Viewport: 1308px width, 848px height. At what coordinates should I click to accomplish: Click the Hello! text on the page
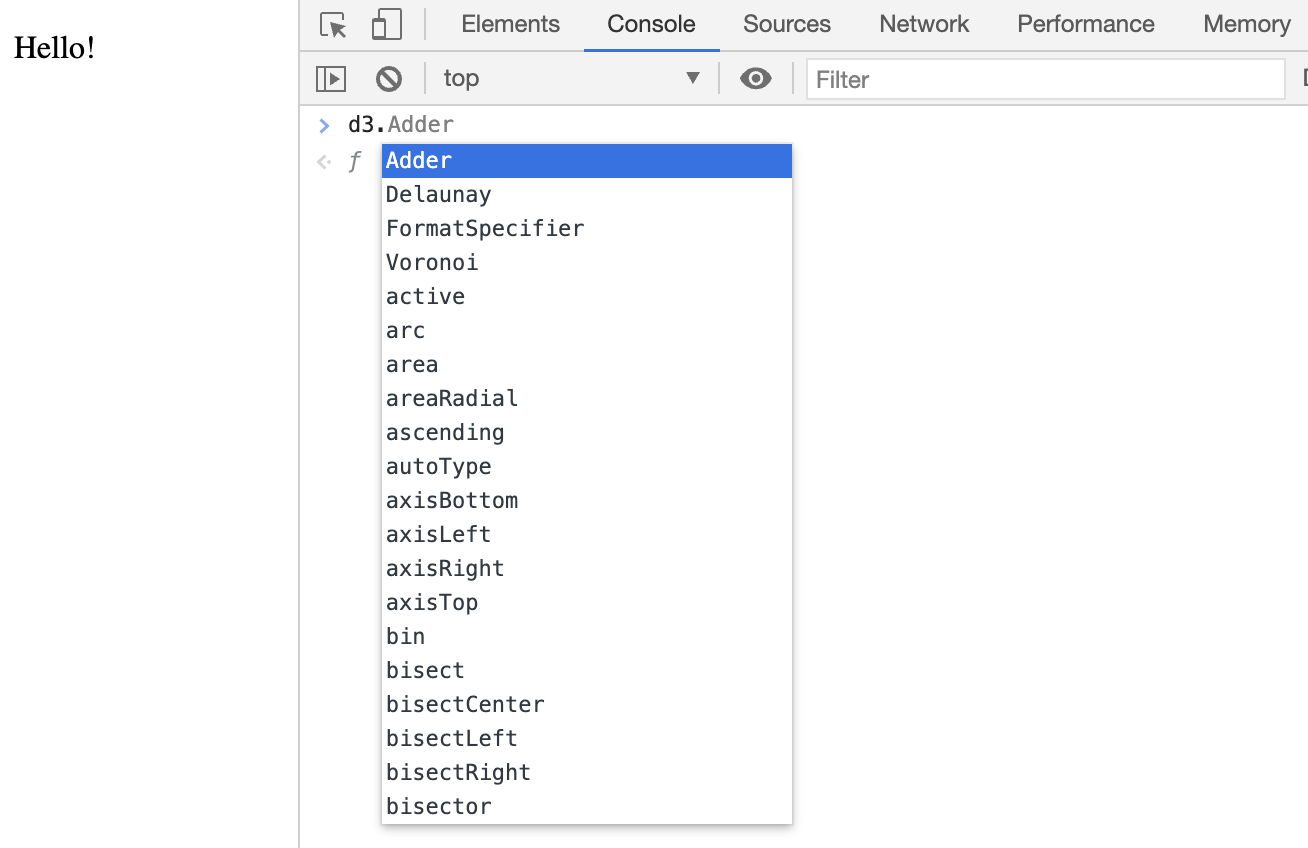coord(54,47)
